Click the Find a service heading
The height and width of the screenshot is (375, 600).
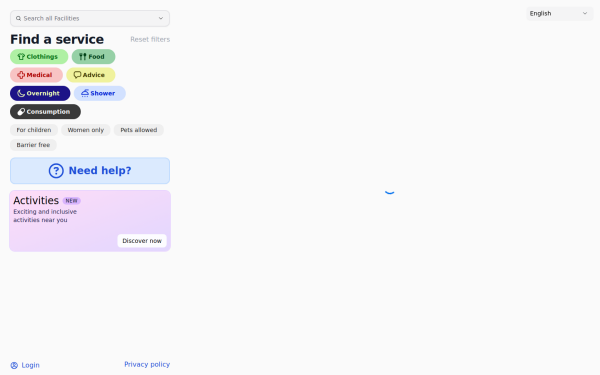[57, 39]
